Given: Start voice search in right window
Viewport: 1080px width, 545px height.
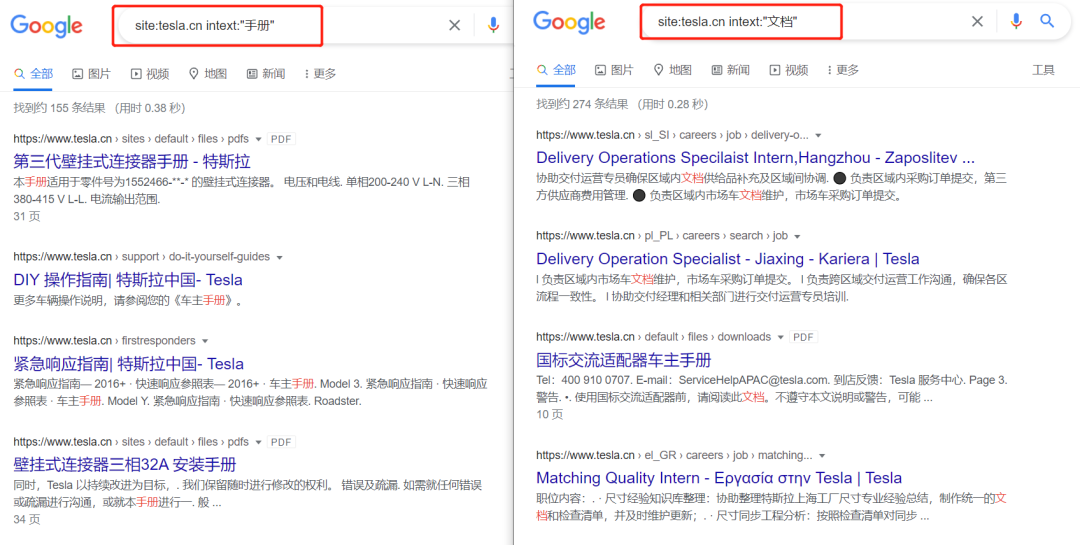Looking at the screenshot, I should (x=1016, y=21).
